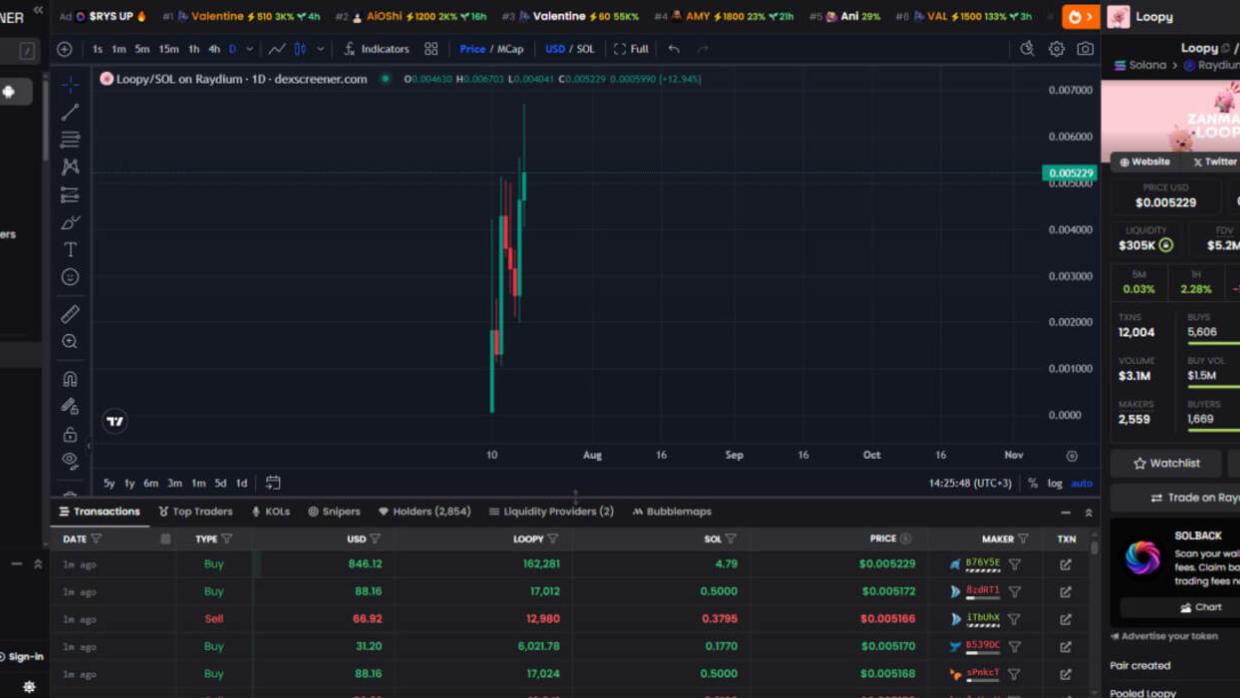Select the brush drawing tool
The width and height of the screenshot is (1240, 698).
pyautogui.click(x=70, y=222)
